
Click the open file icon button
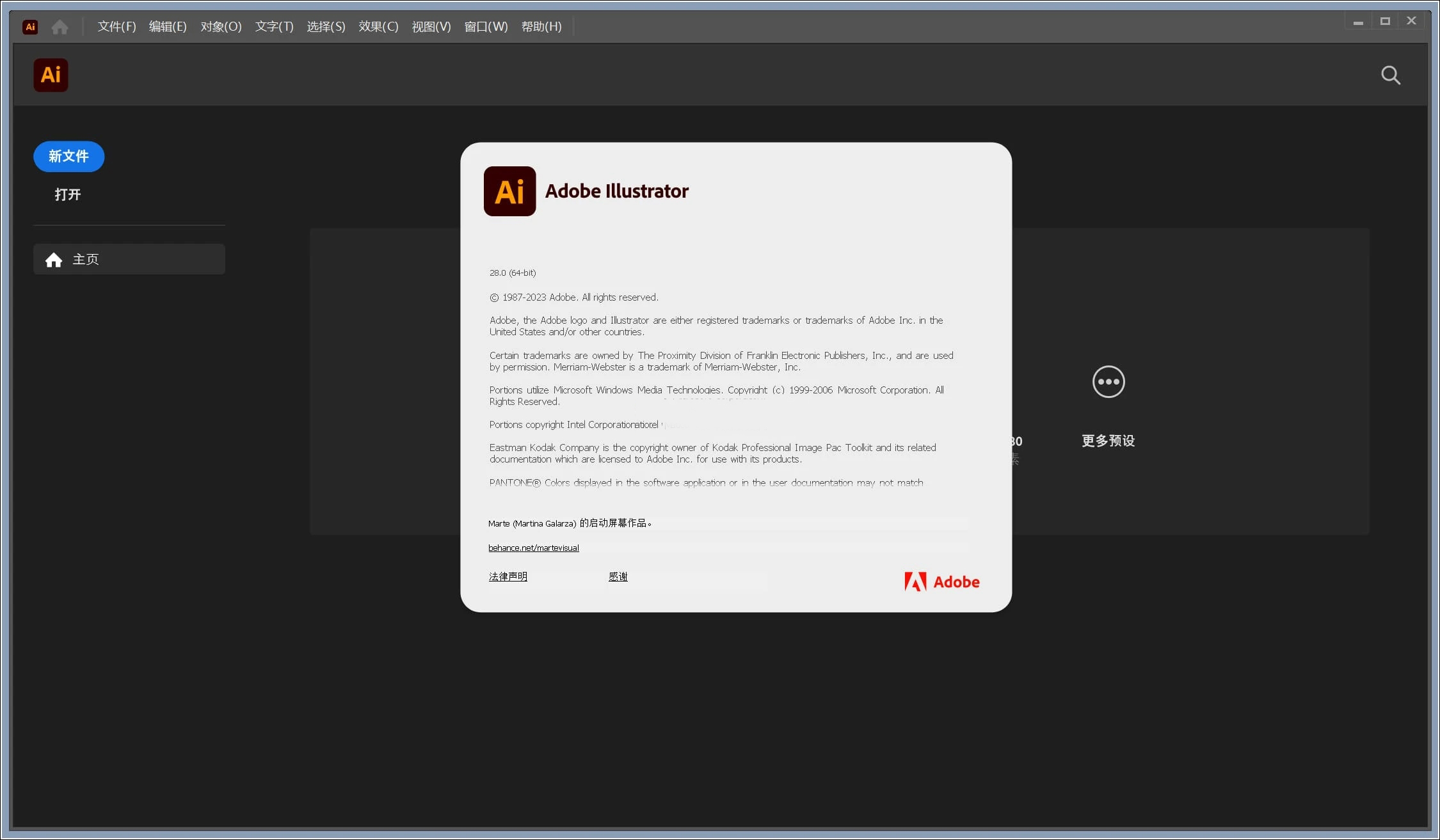68,194
